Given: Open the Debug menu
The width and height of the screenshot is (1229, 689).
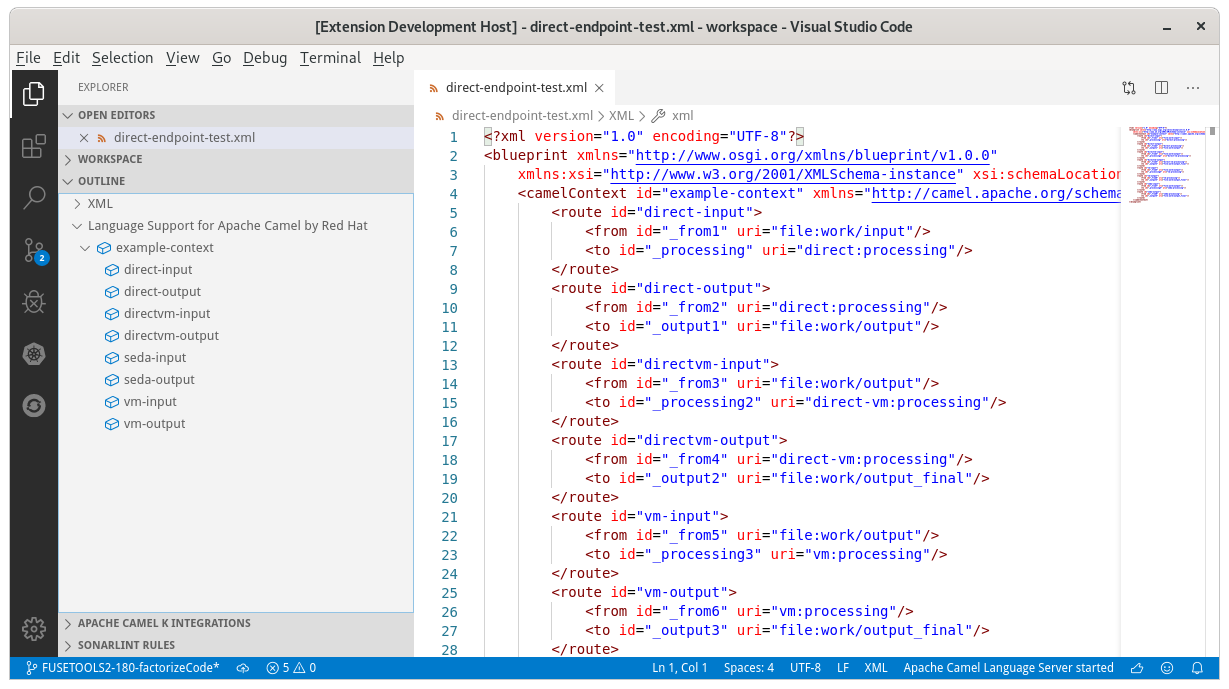Looking at the screenshot, I should (265, 58).
